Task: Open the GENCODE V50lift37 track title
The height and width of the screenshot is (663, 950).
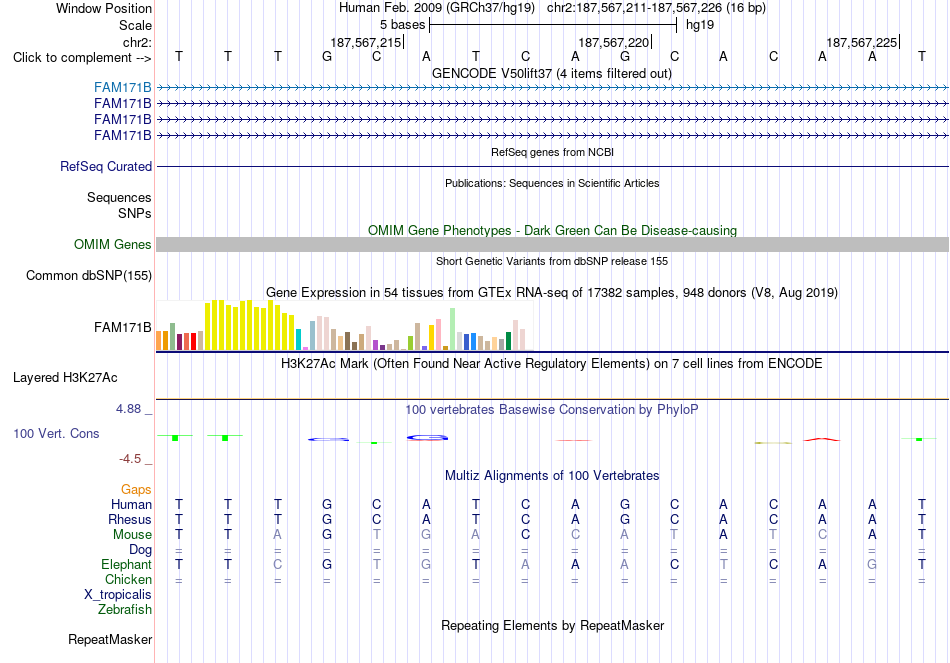Action: [x=552, y=73]
